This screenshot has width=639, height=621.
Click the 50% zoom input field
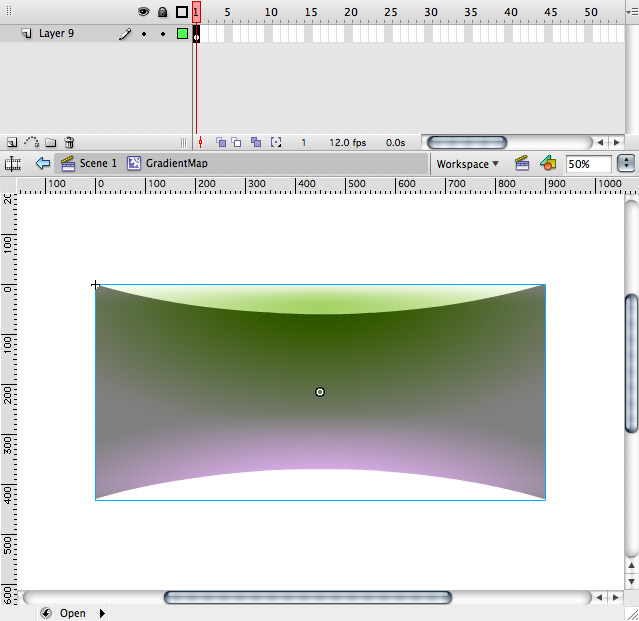point(589,164)
